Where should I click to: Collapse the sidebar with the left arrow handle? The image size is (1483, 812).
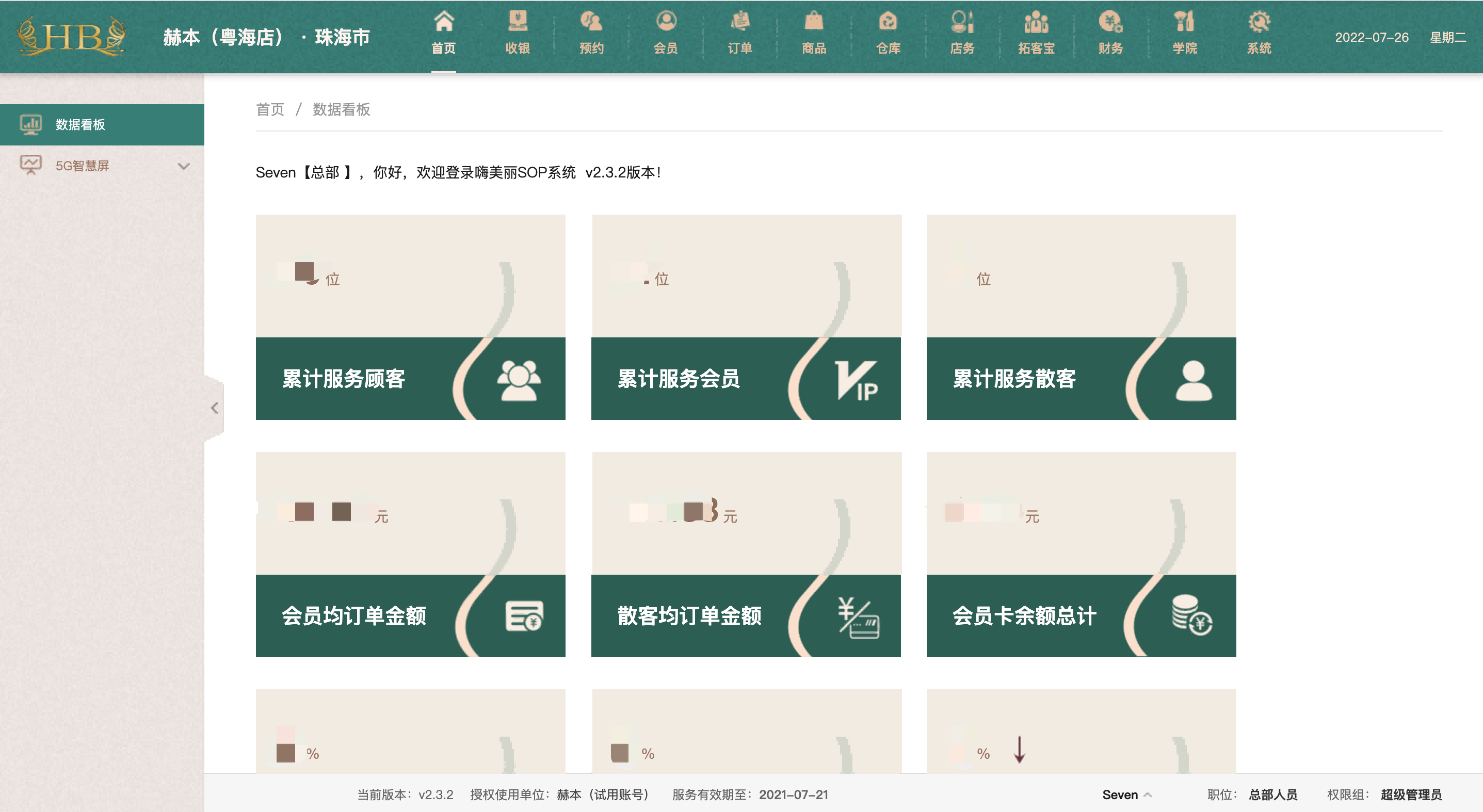coord(214,408)
